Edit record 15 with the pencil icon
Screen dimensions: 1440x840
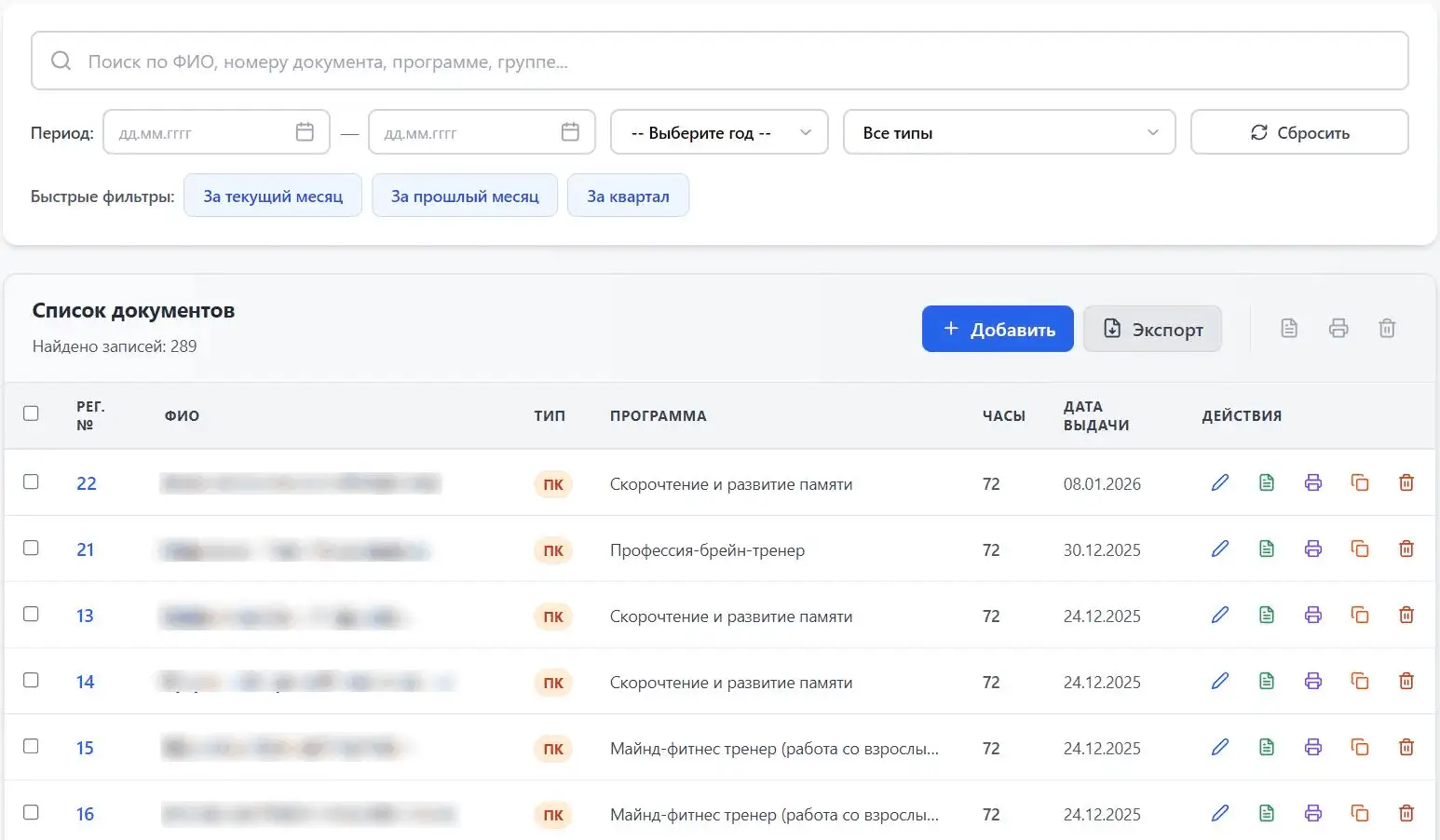(x=1220, y=747)
